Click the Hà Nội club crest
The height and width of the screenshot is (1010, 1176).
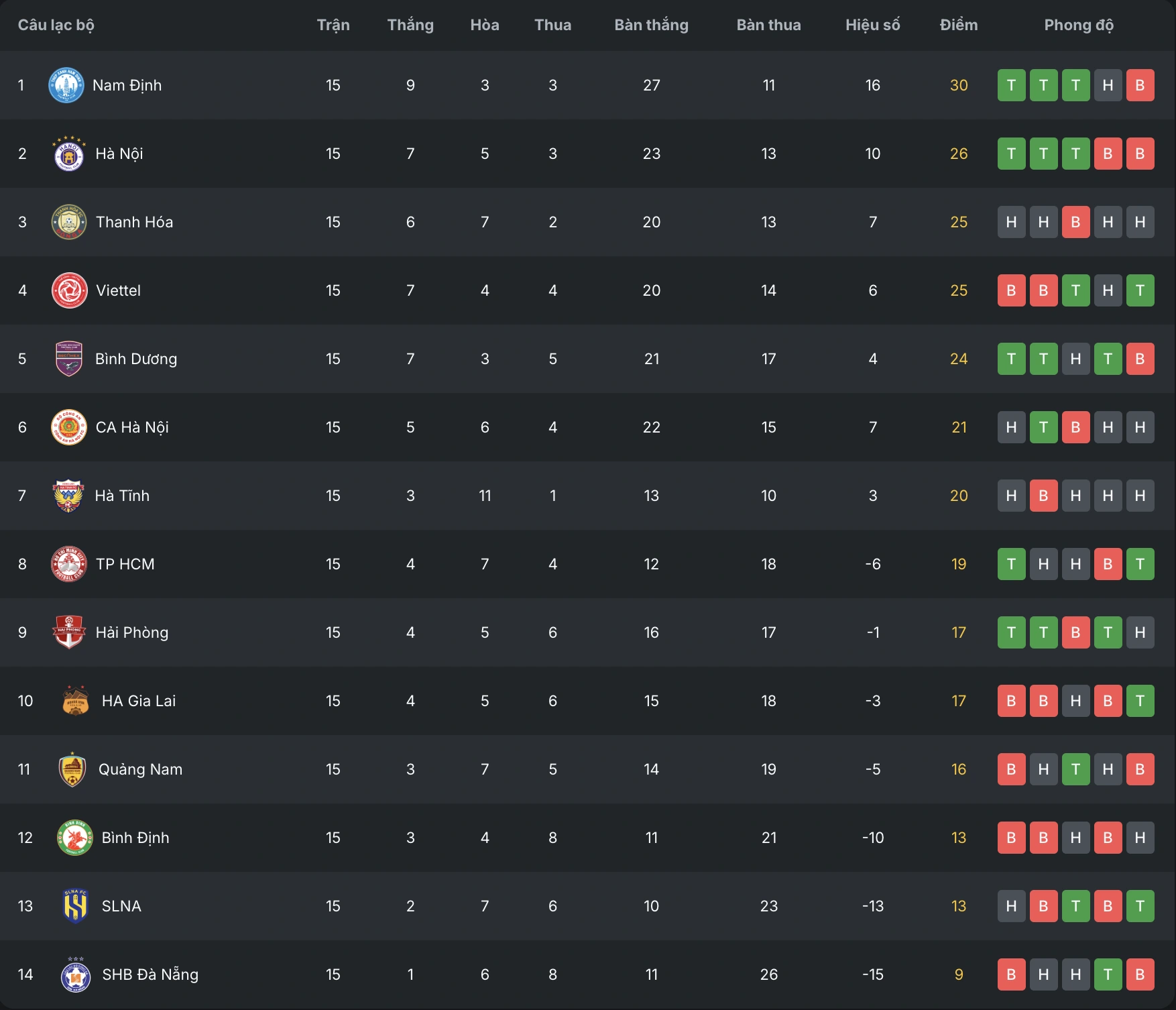[x=68, y=154]
